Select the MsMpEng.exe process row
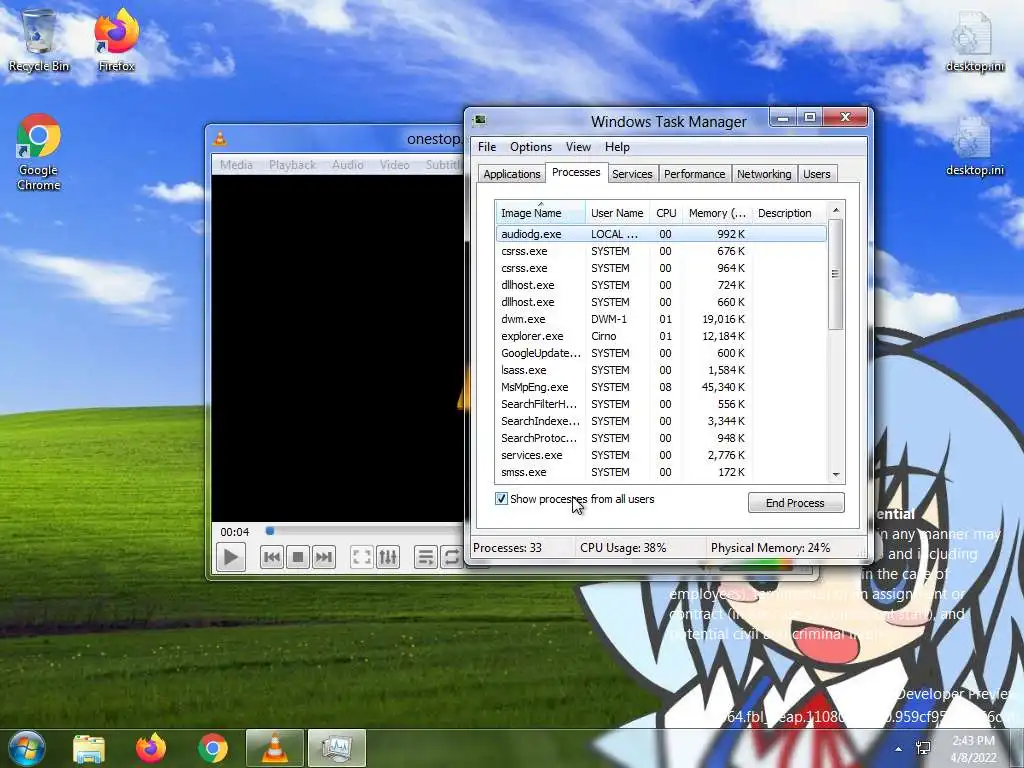Viewport: 1024px width, 768px height. [x=661, y=387]
